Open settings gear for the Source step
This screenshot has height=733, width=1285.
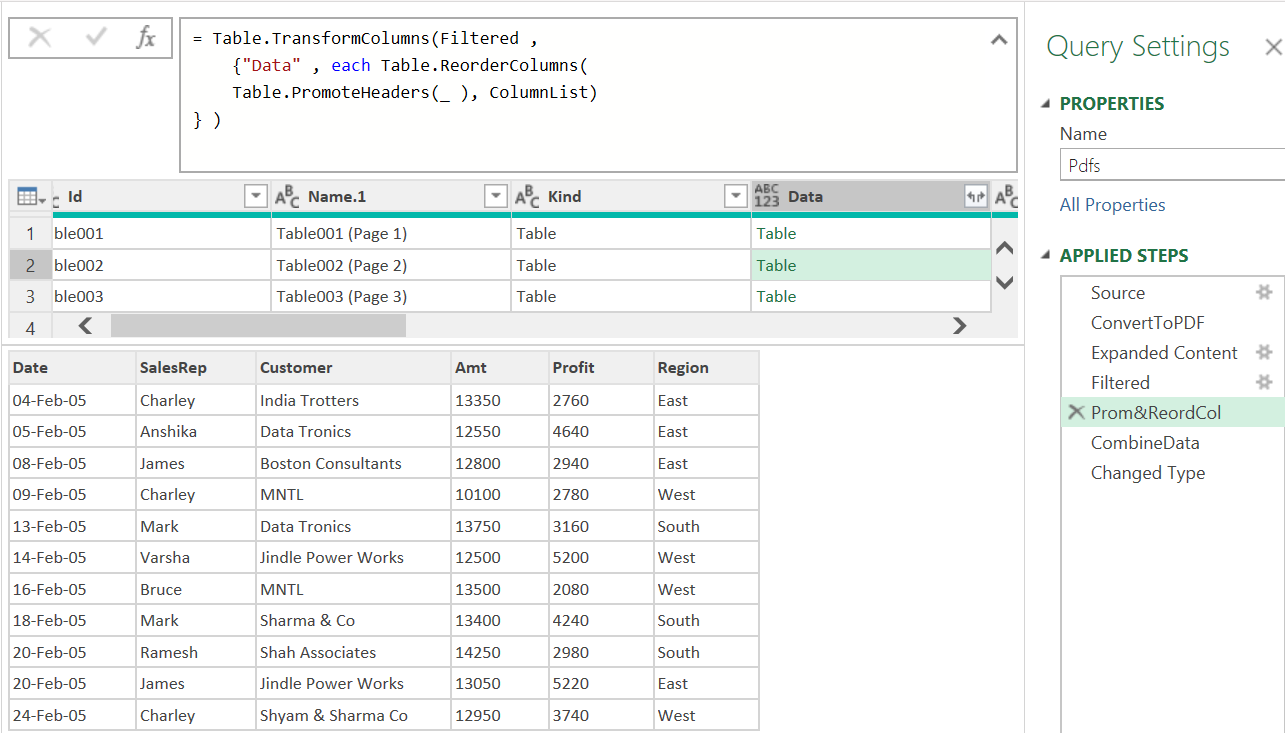point(1264,293)
